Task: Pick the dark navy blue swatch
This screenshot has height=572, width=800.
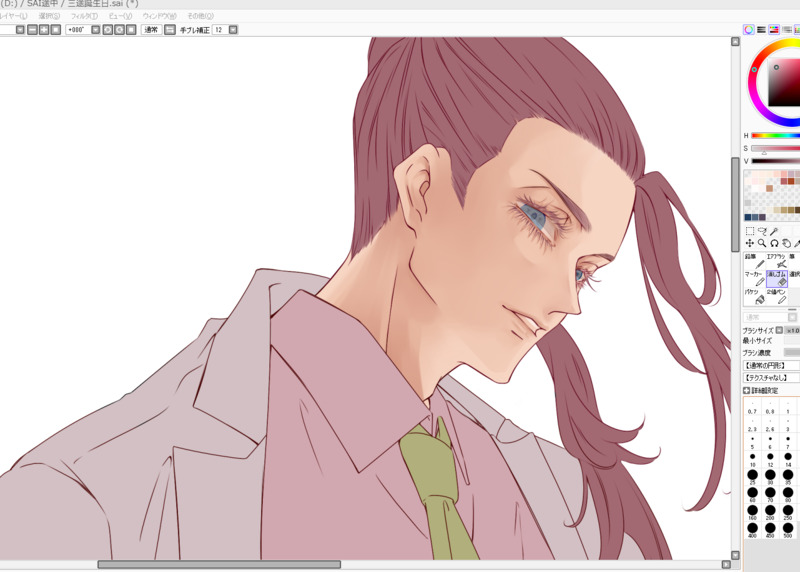Action: pyautogui.click(x=748, y=217)
